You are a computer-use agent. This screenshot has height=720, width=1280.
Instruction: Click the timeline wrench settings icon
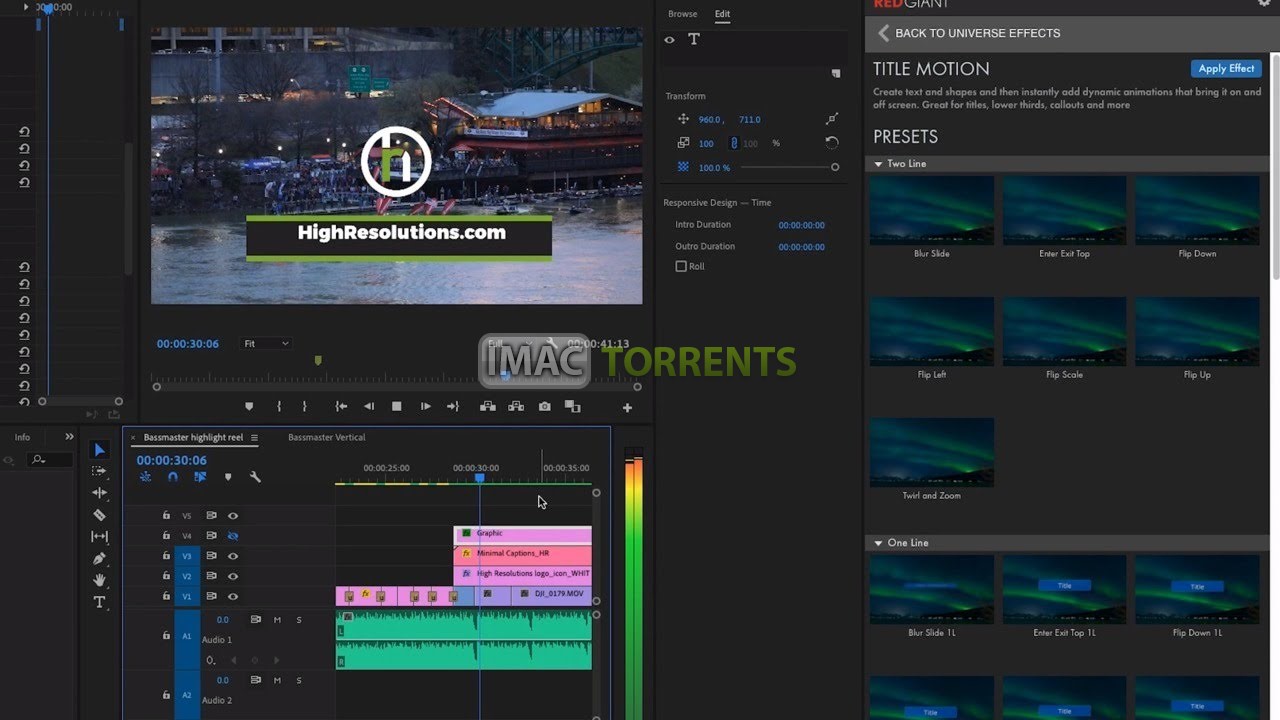[255, 477]
